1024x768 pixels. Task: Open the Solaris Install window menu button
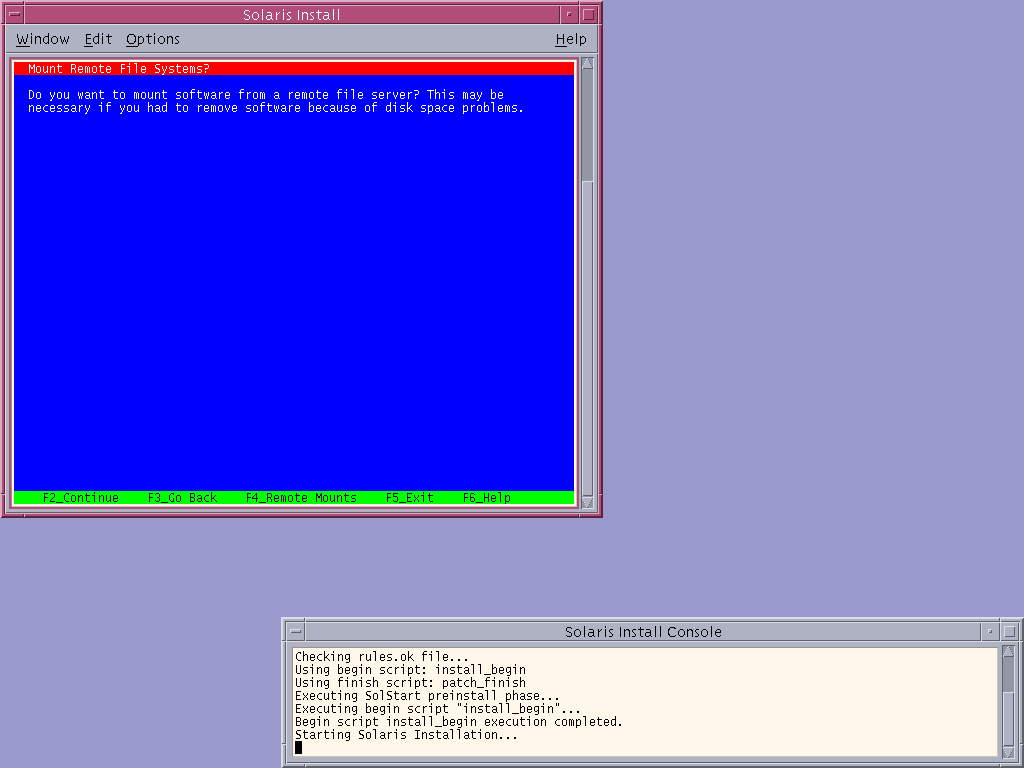click(x=14, y=14)
